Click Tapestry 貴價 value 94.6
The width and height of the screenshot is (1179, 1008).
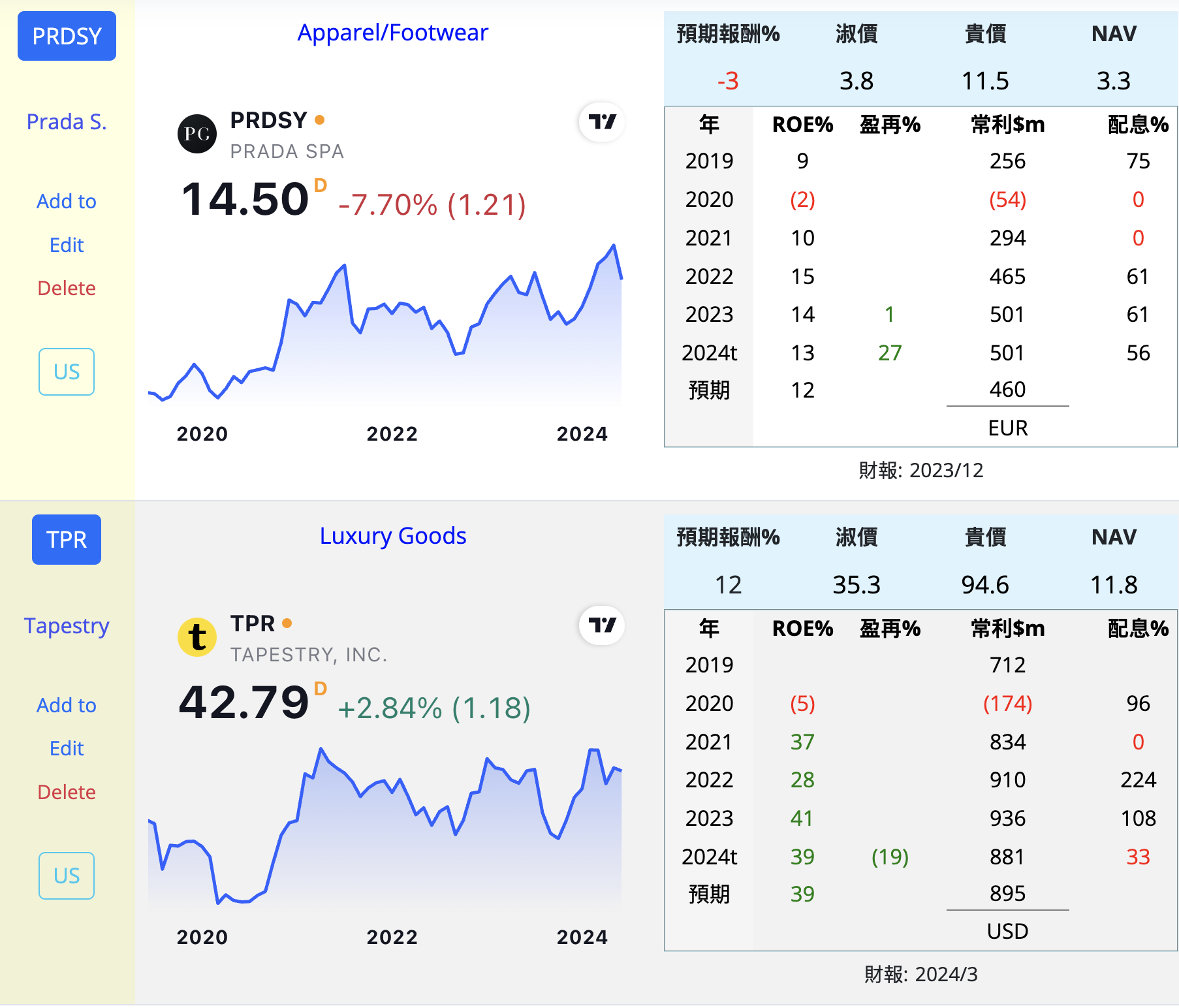click(x=985, y=585)
